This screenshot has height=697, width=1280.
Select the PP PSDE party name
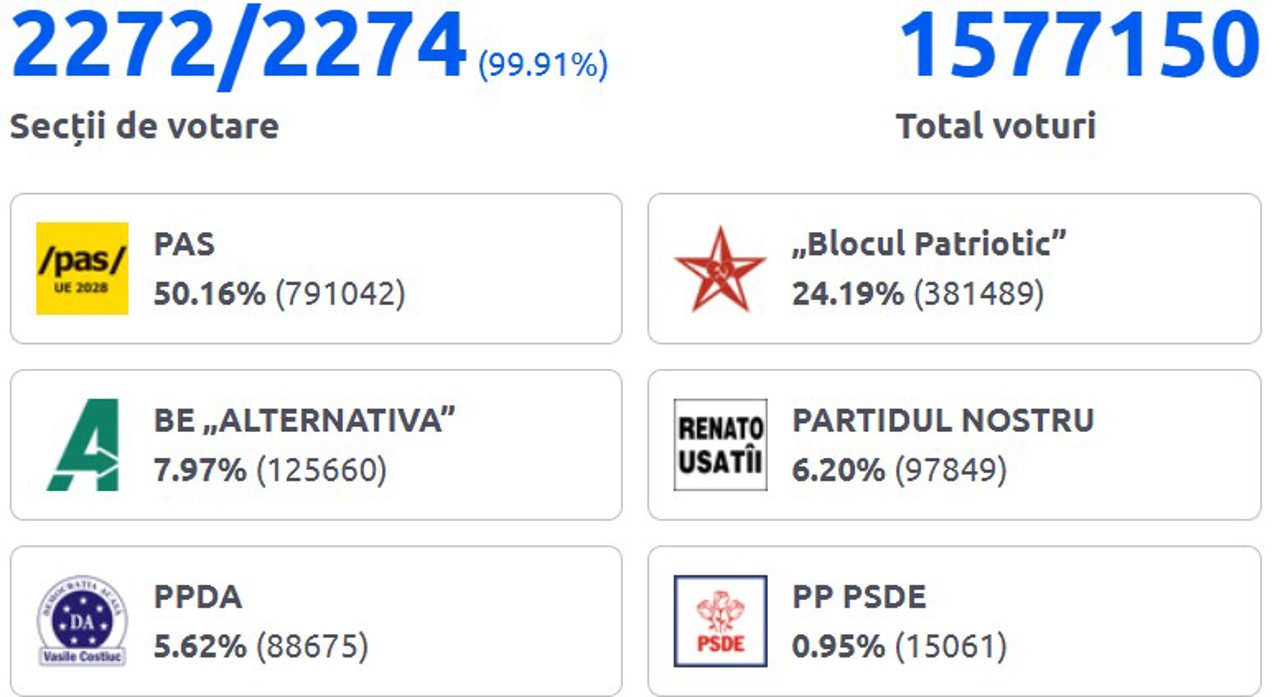859,597
